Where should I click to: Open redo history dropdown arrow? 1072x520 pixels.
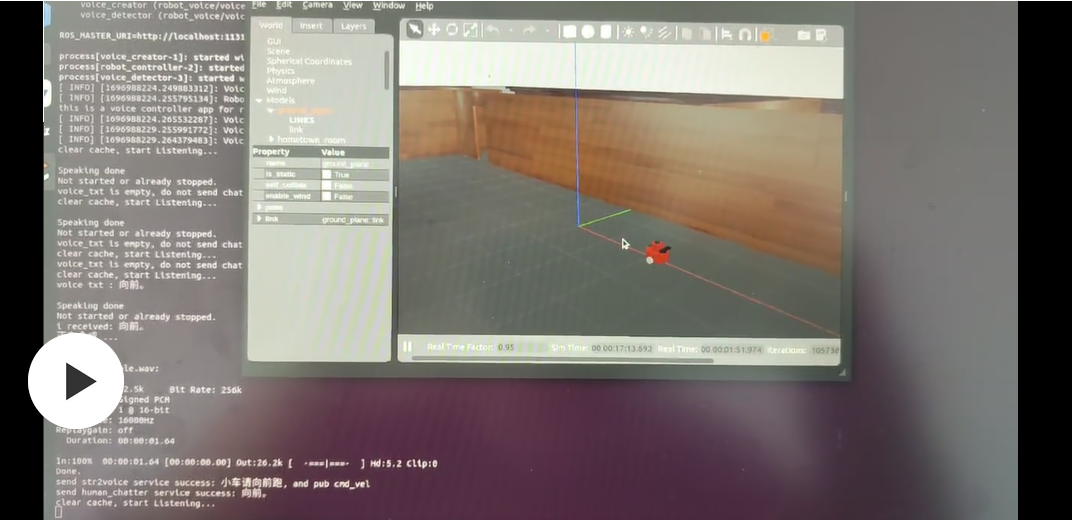(547, 31)
